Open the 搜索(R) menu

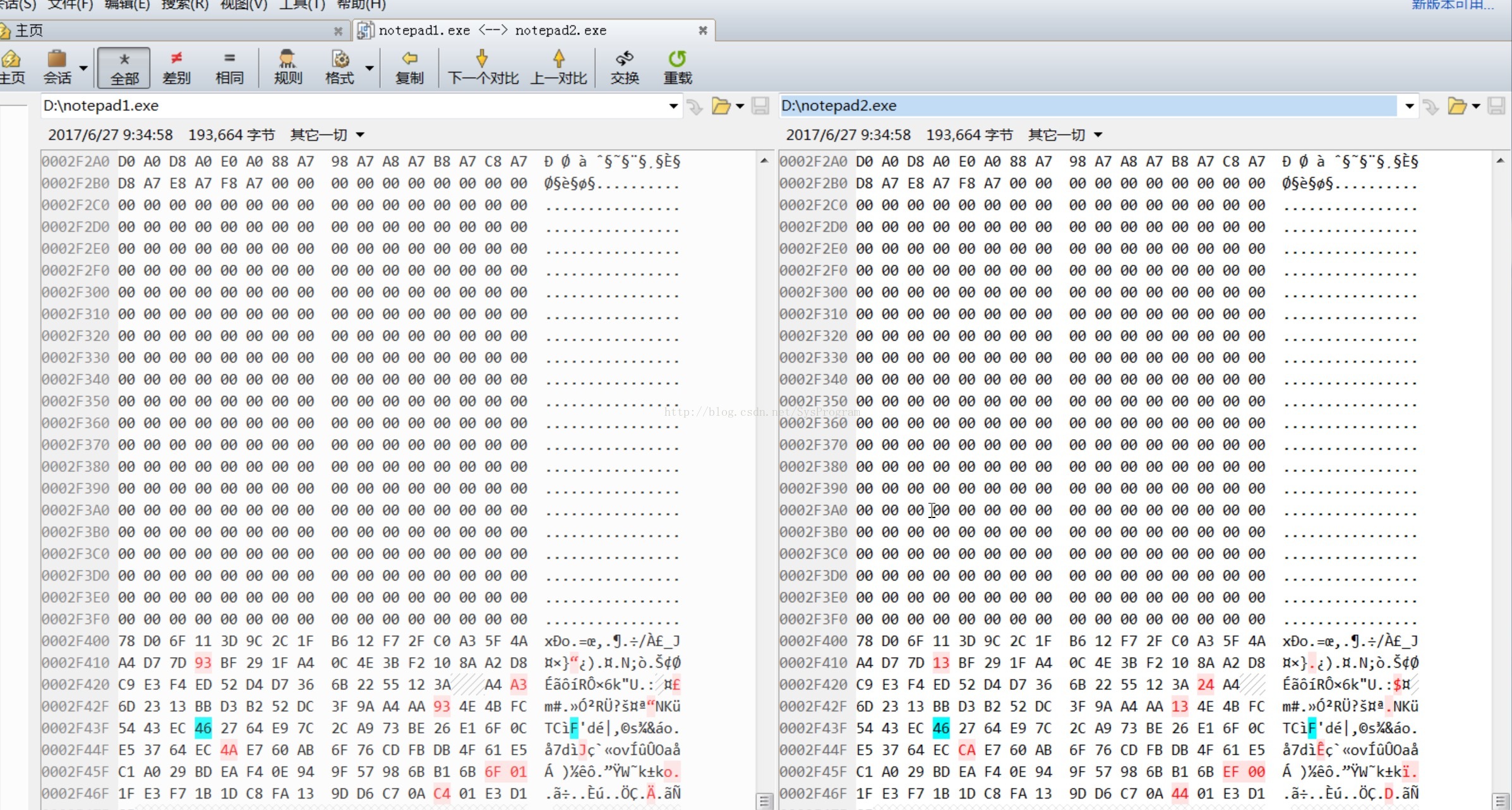coord(184,4)
